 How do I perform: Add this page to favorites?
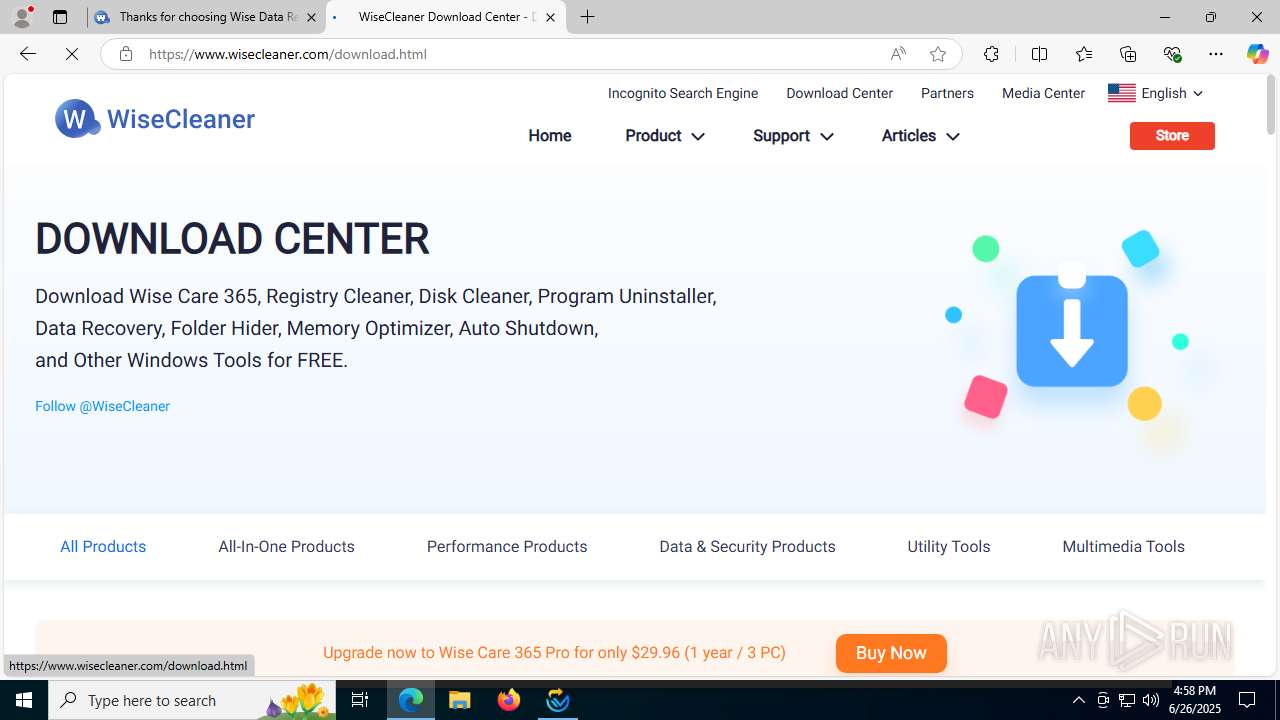(937, 54)
